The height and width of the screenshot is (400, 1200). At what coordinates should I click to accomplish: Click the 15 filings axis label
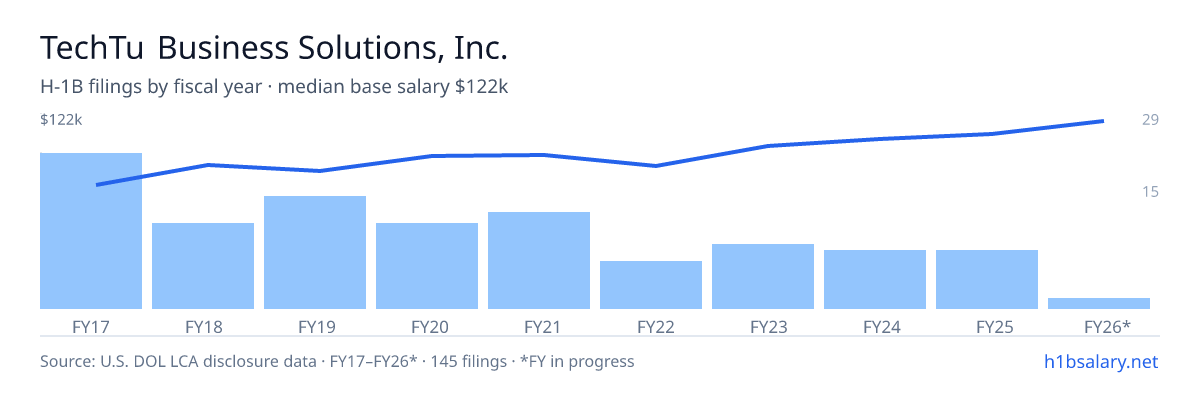tap(1150, 191)
